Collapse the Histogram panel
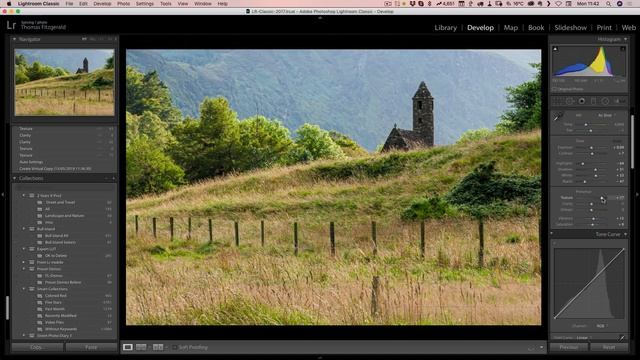The width and height of the screenshot is (640, 360). 625,39
